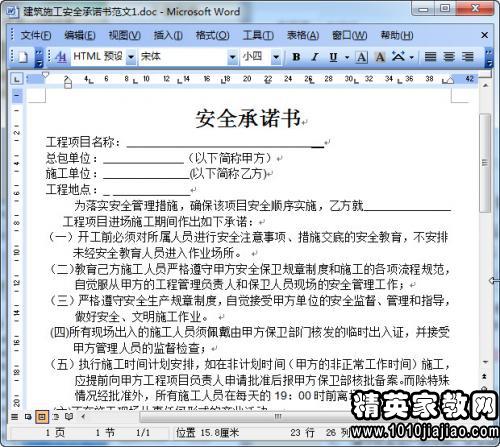Open the Styles and Formatting pane icon
Image resolution: width=500 pixels, height=447 pixels.
pos(61,57)
